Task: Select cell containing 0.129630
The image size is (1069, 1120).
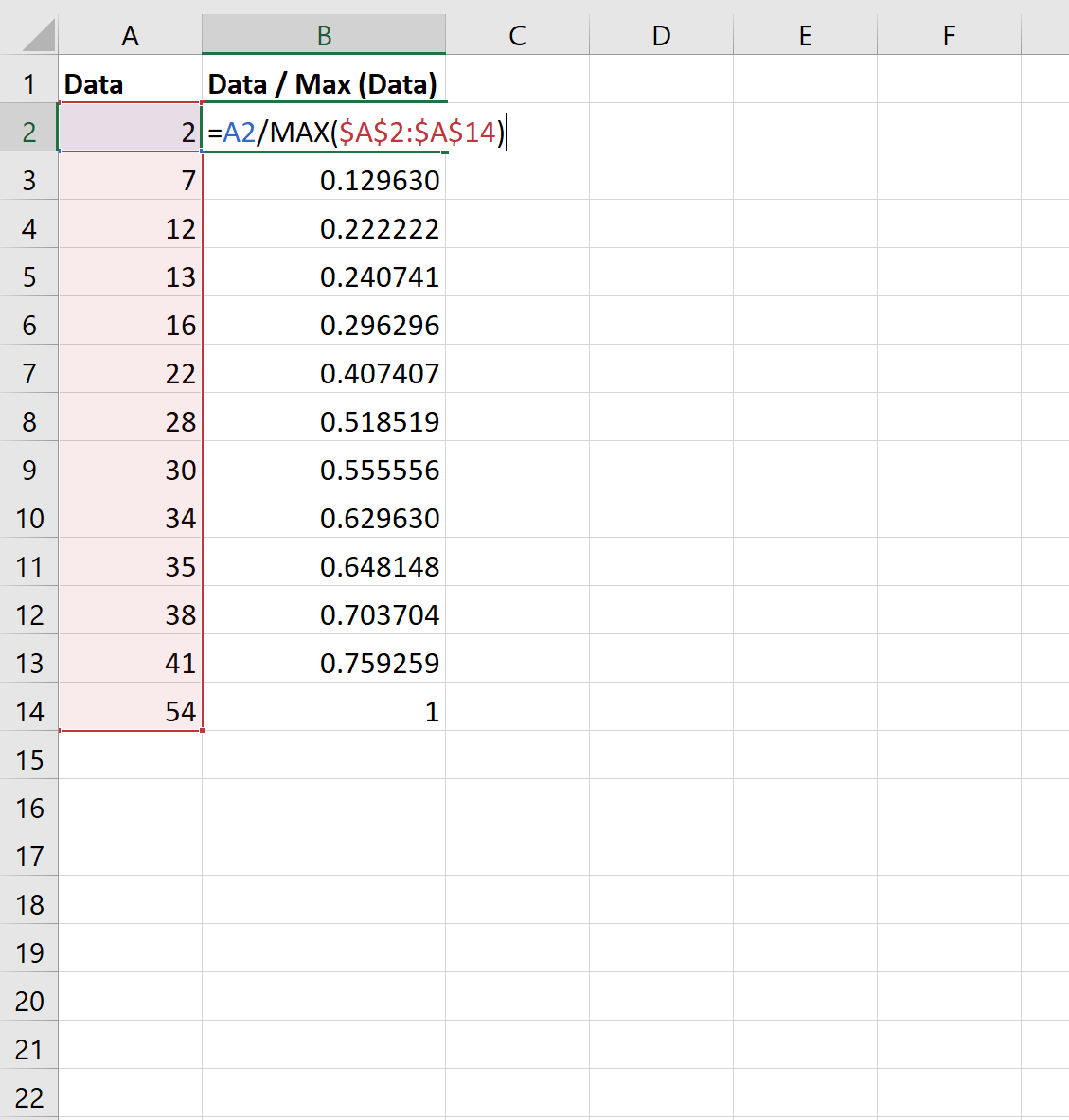Action: click(x=324, y=181)
